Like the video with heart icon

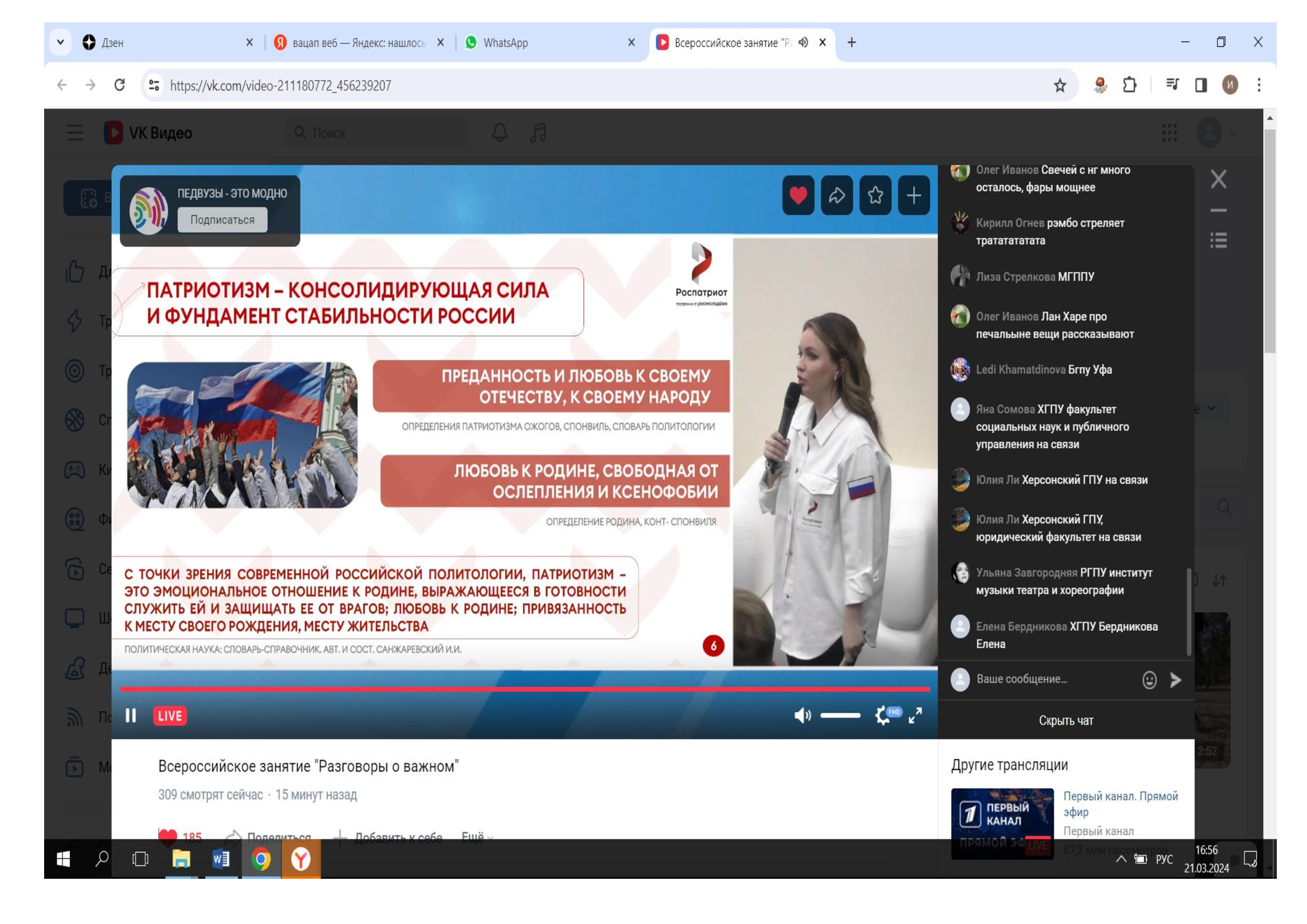[x=797, y=196]
